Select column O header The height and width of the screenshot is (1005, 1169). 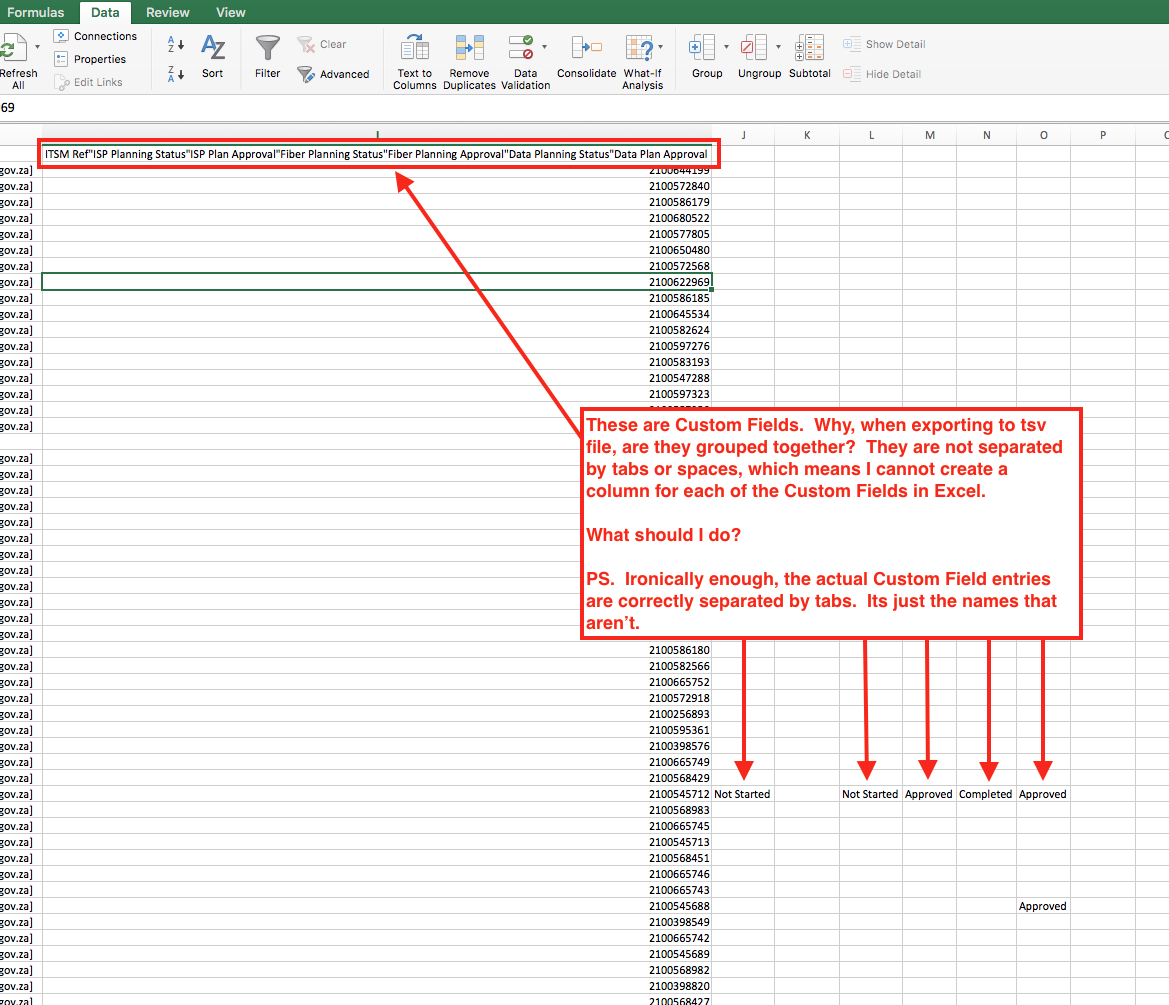pyautogui.click(x=1044, y=135)
